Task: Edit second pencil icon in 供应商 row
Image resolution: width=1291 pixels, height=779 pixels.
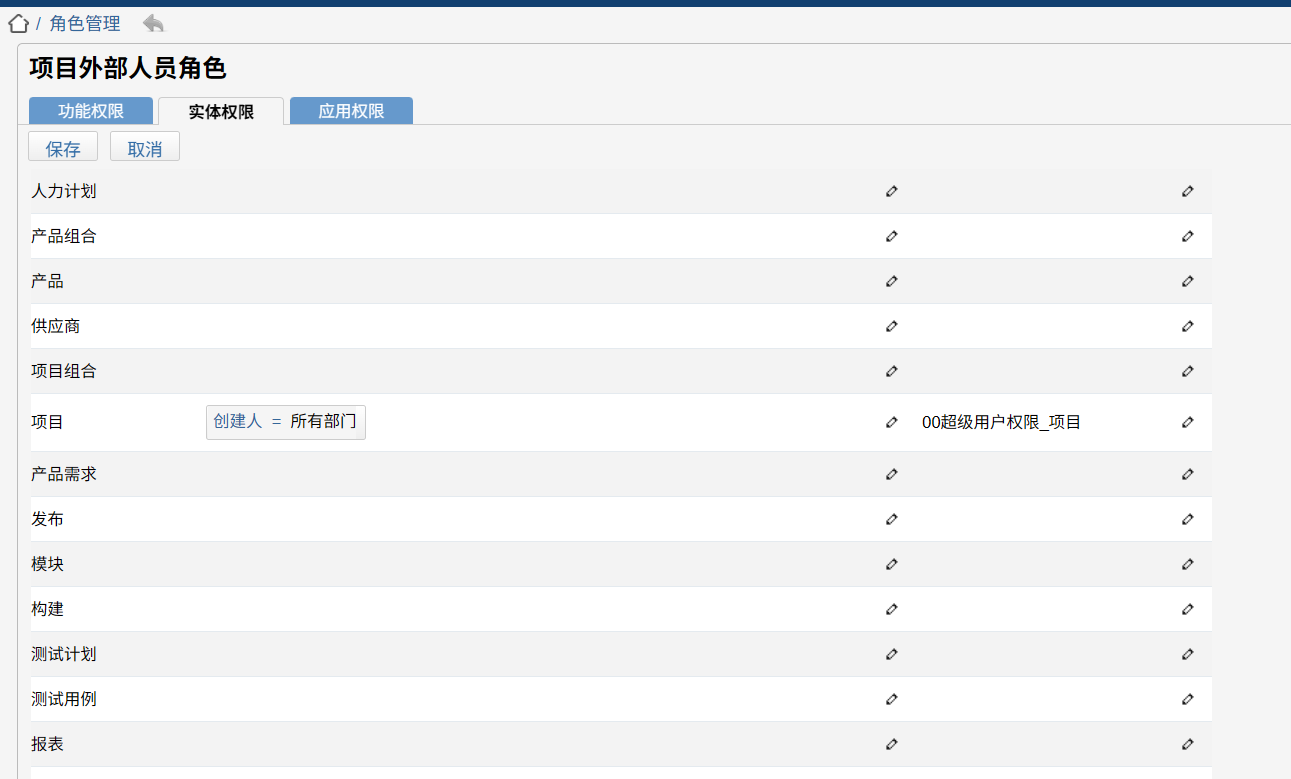Action: click(x=1188, y=326)
